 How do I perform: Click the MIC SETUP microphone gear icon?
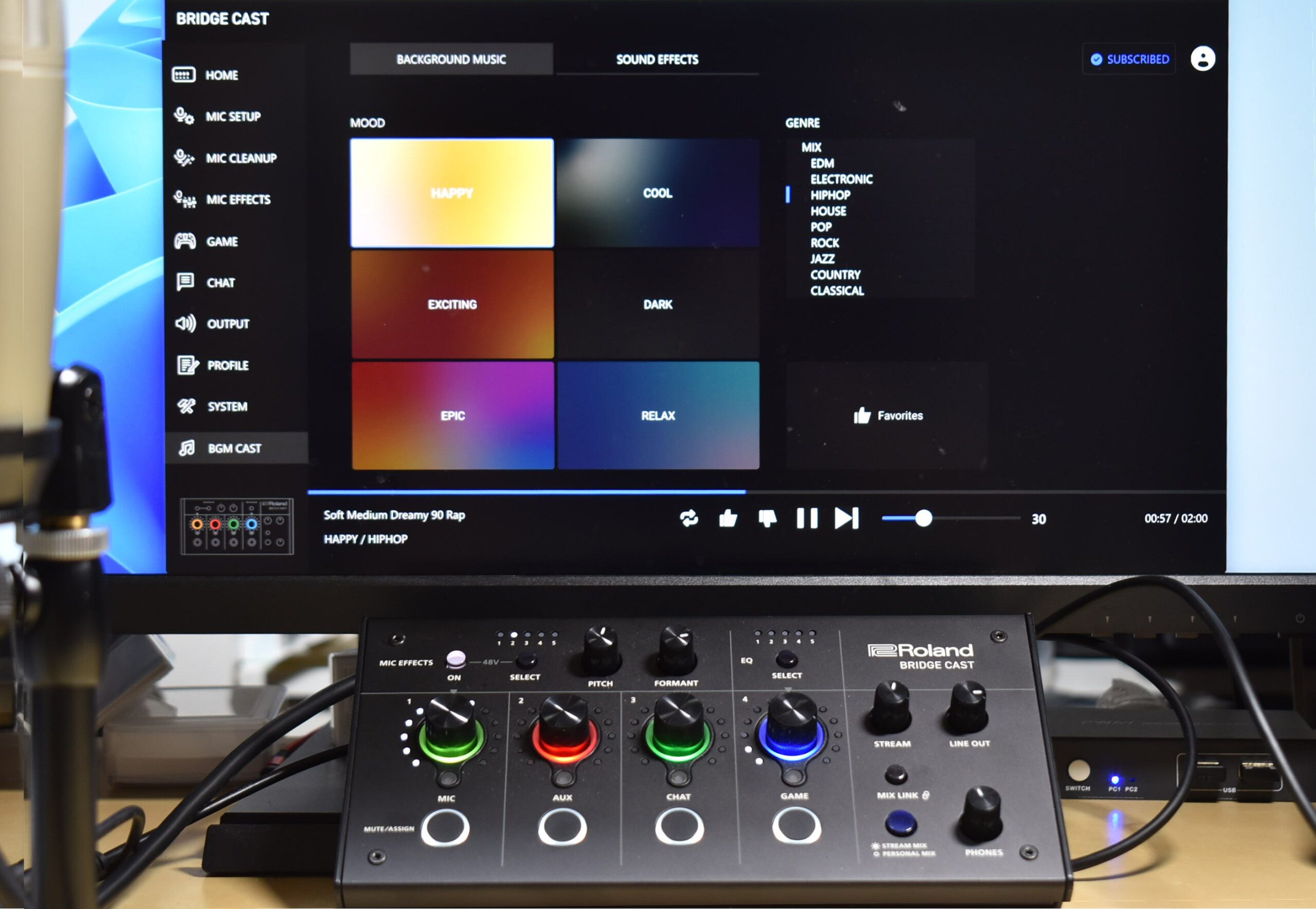(184, 116)
